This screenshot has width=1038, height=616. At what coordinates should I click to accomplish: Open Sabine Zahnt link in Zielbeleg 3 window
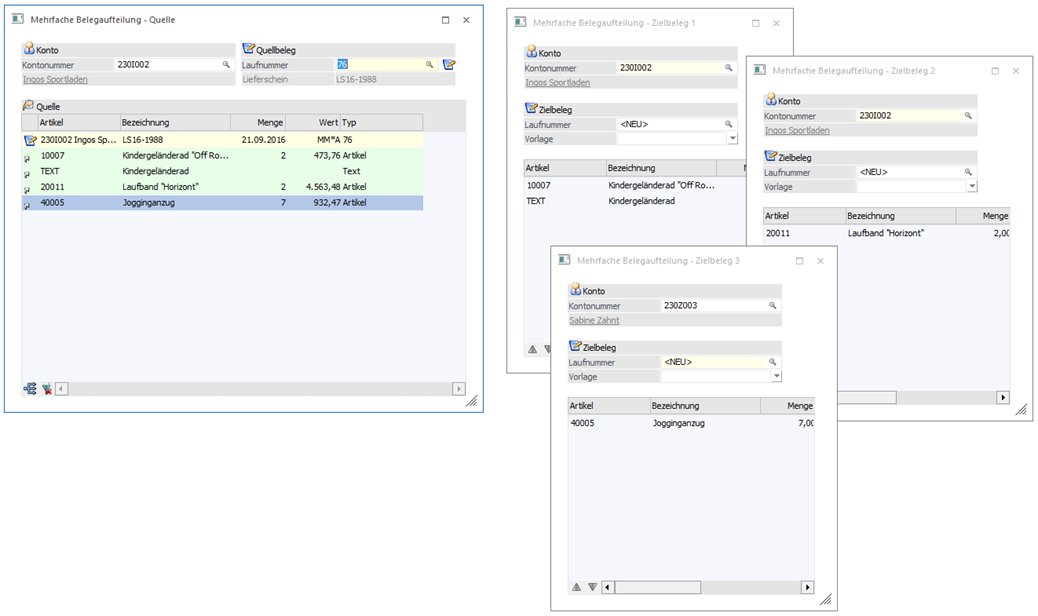(x=594, y=320)
